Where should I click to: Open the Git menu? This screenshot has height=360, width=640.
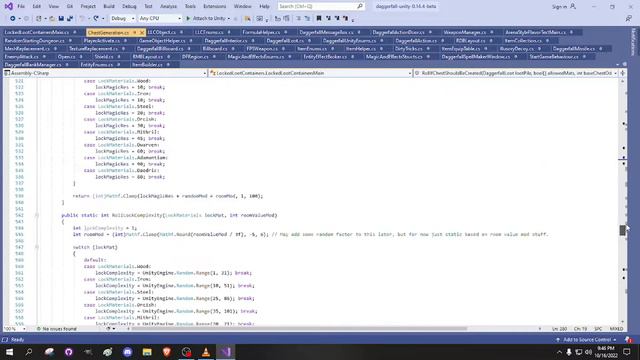pos(70,7)
